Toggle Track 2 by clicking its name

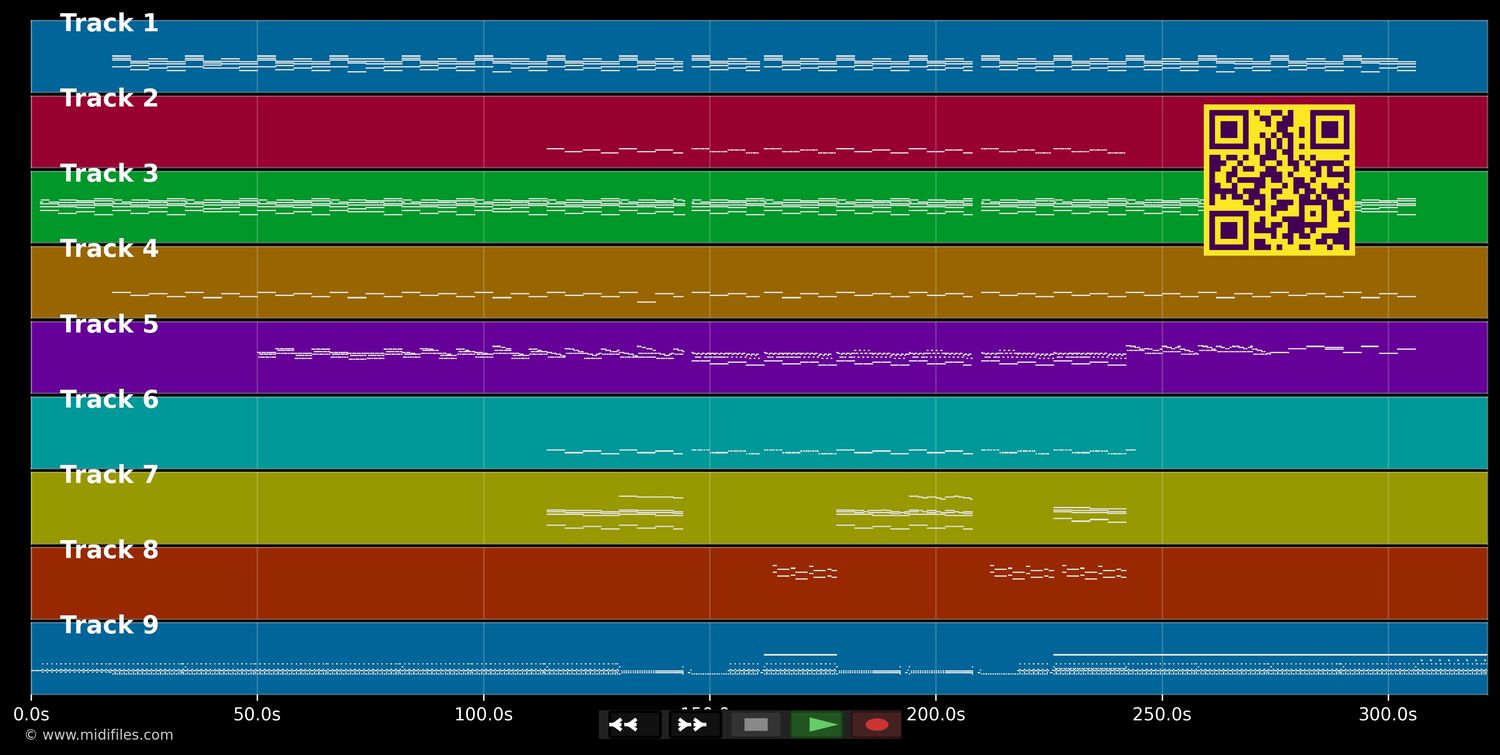click(108, 97)
